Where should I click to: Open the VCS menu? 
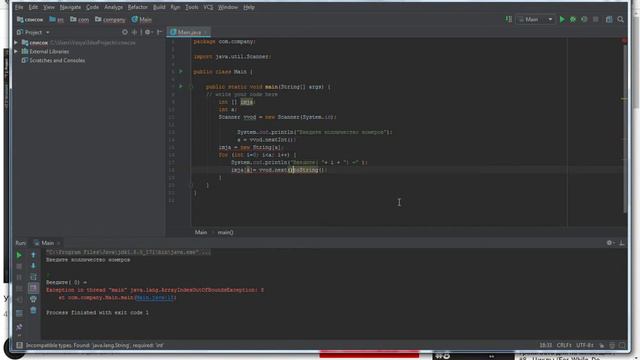[x=208, y=7]
